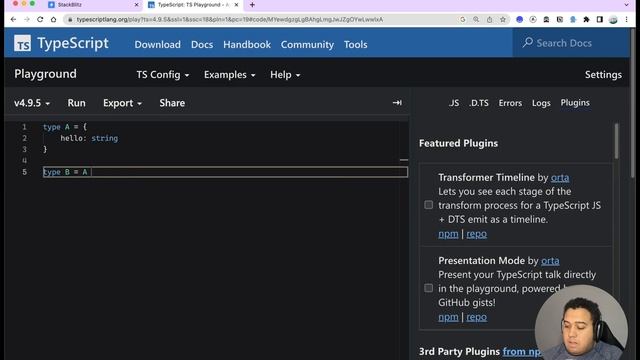Click the TypeScript TS logo icon
Image resolution: width=640 pixels, height=360 pixels.
tap(22, 43)
